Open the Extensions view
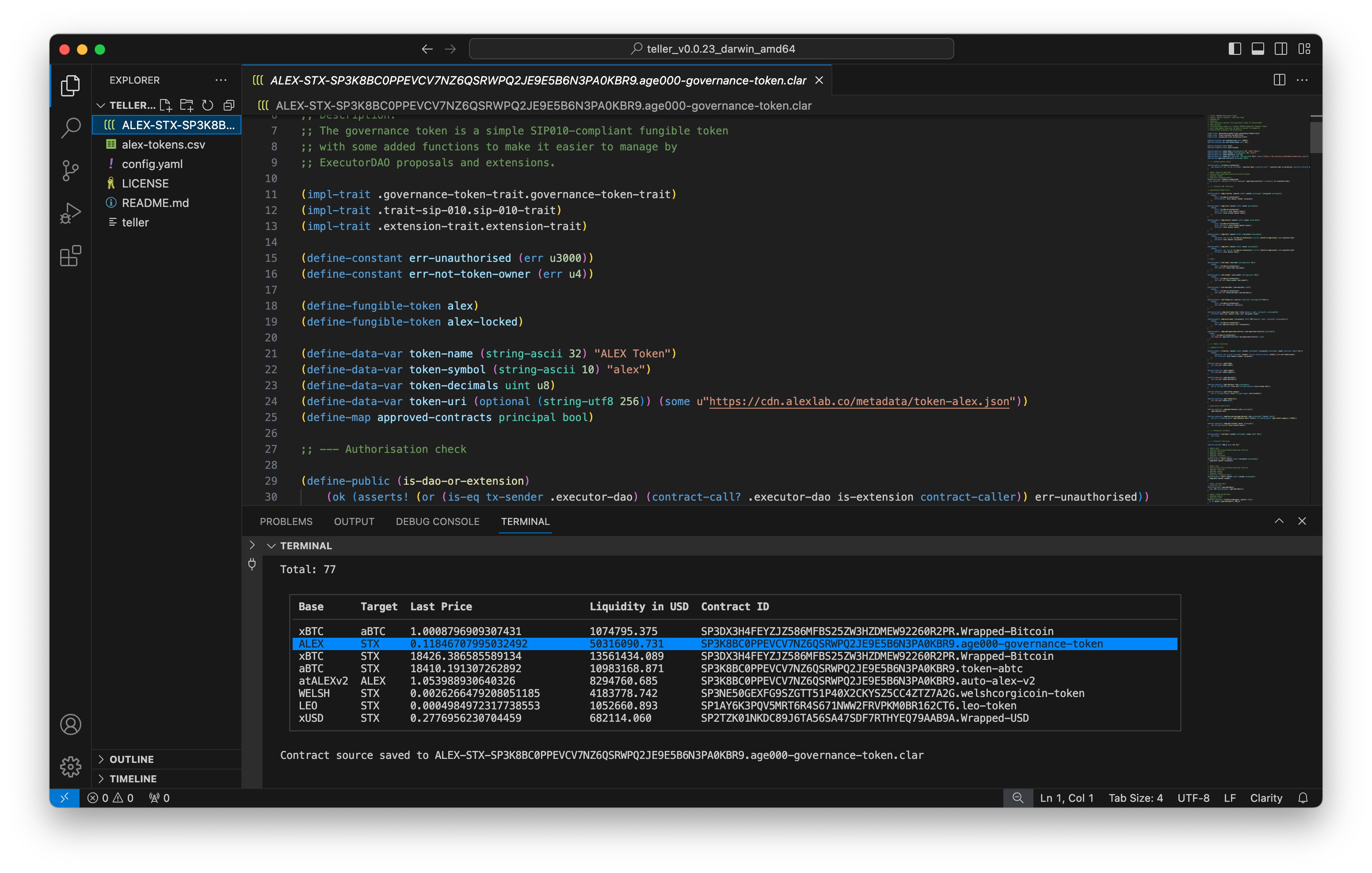The height and width of the screenshot is (873, 1372). click(71, 256)
